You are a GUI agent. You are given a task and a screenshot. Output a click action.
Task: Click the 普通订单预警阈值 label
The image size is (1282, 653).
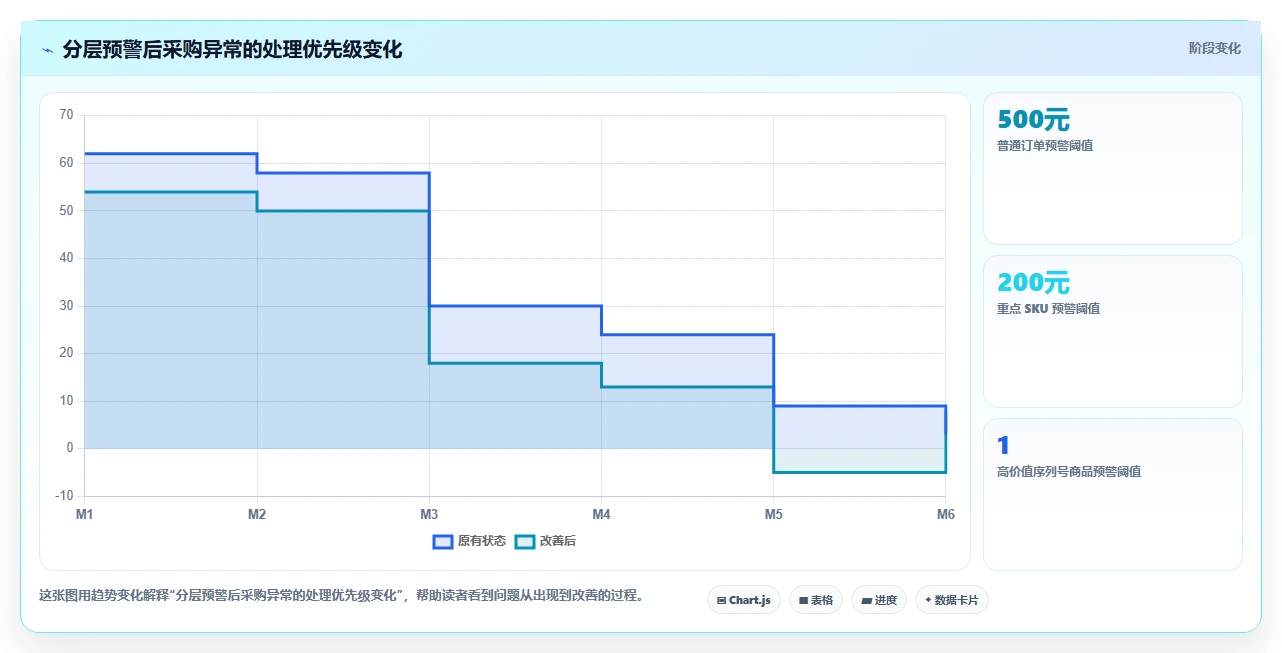click(x=1045, y=146)
